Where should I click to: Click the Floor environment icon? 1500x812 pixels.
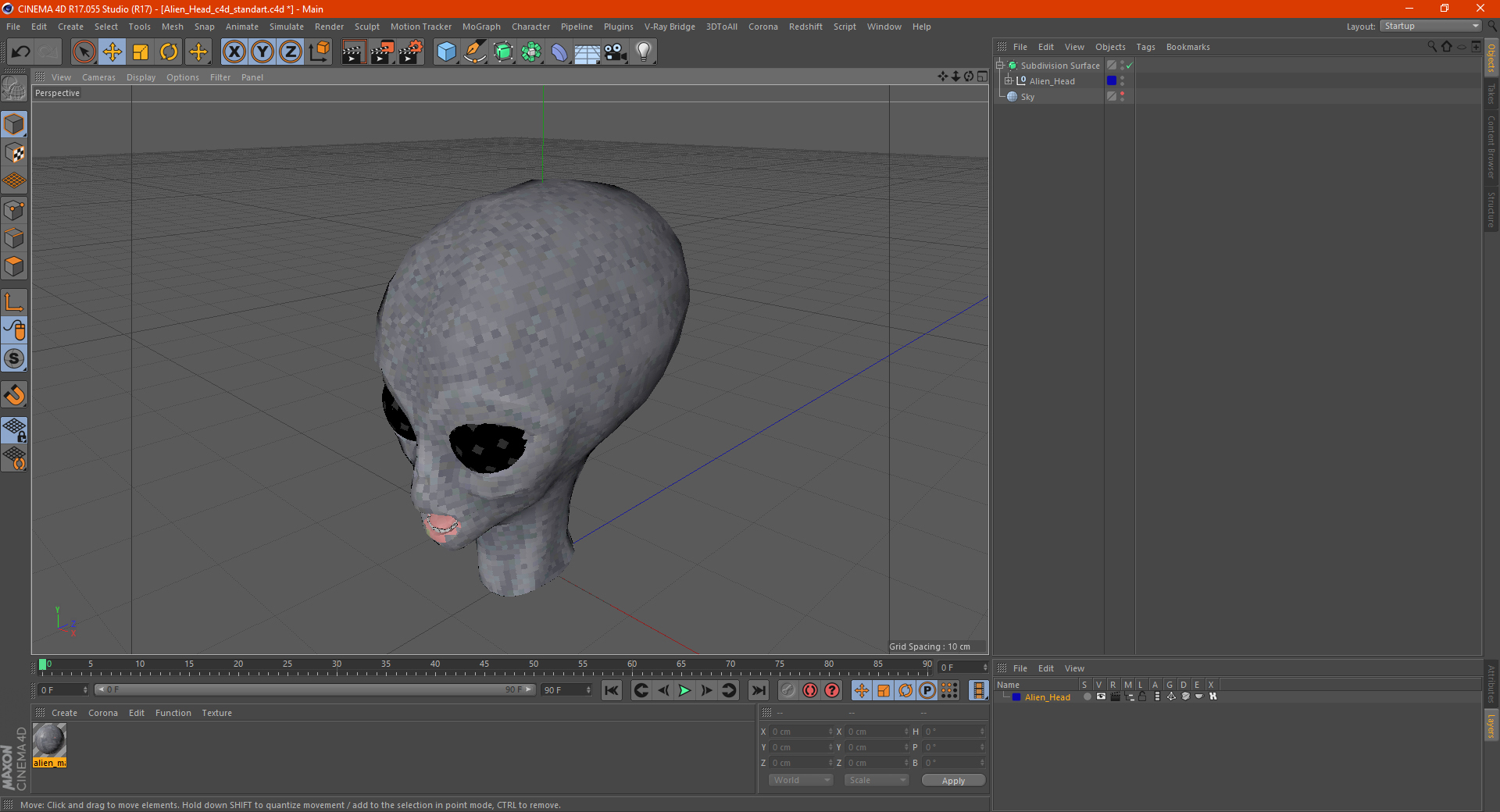587,52
